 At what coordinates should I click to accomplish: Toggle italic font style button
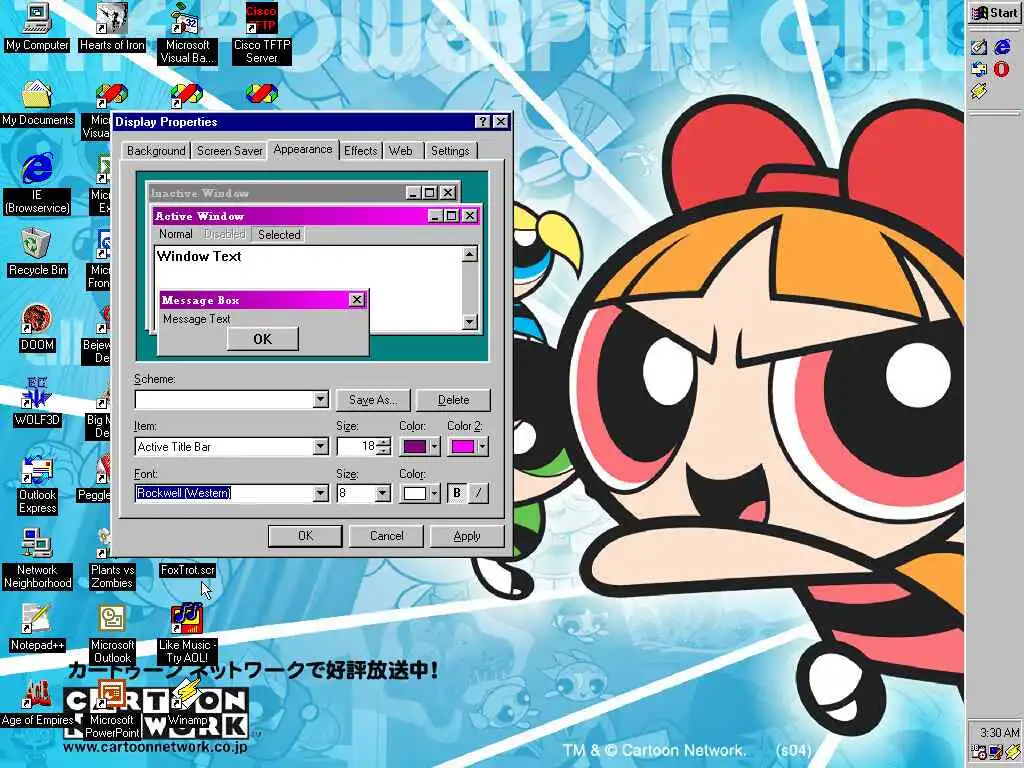pos(478,493)
